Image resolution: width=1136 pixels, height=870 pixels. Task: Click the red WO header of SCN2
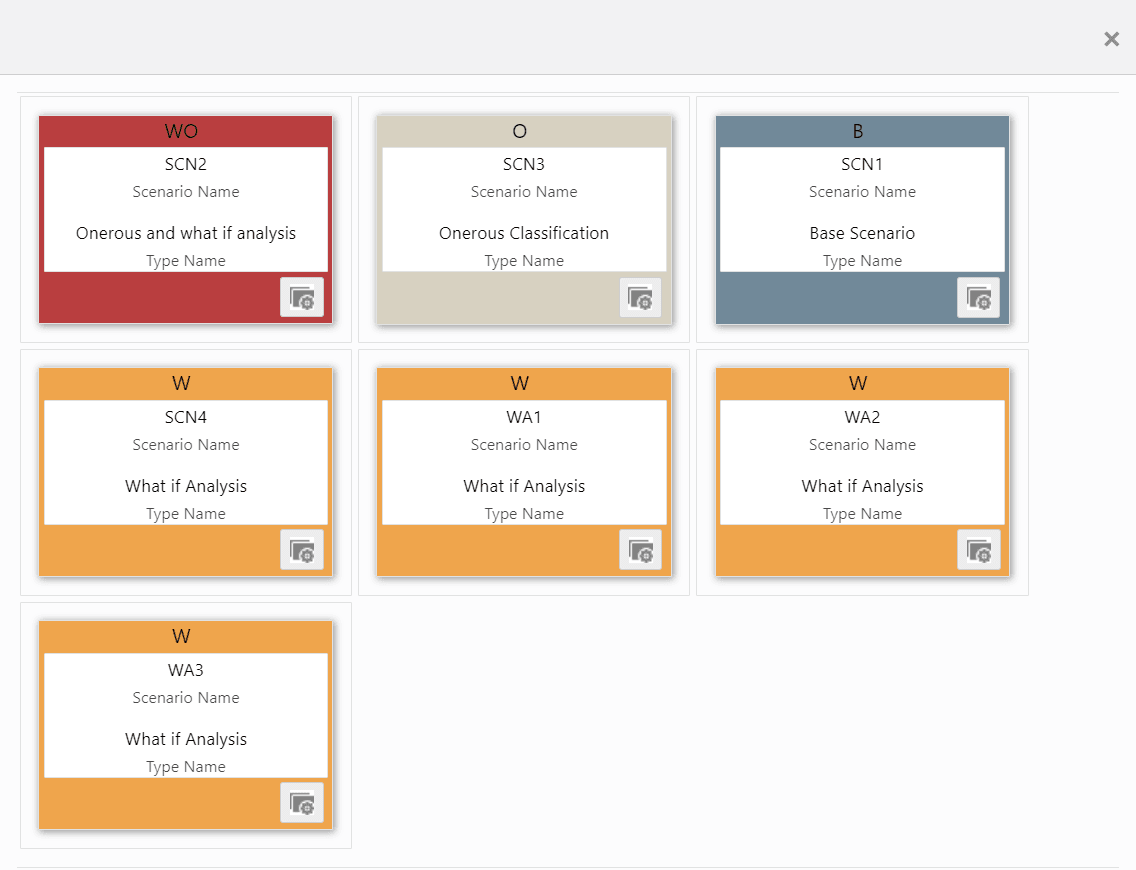coord(185,130)
